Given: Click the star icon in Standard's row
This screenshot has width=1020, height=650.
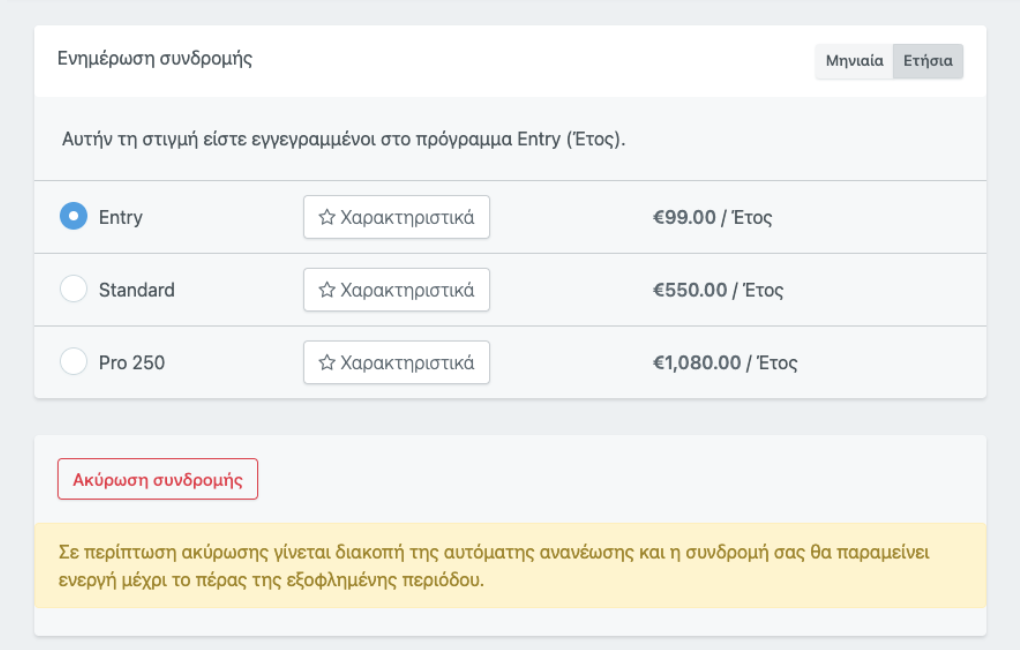Looking at the screenshot, I should click(x=326, y=290).
